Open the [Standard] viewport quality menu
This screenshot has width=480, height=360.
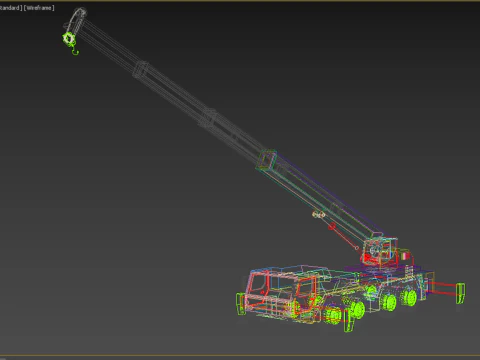point(11,8)
